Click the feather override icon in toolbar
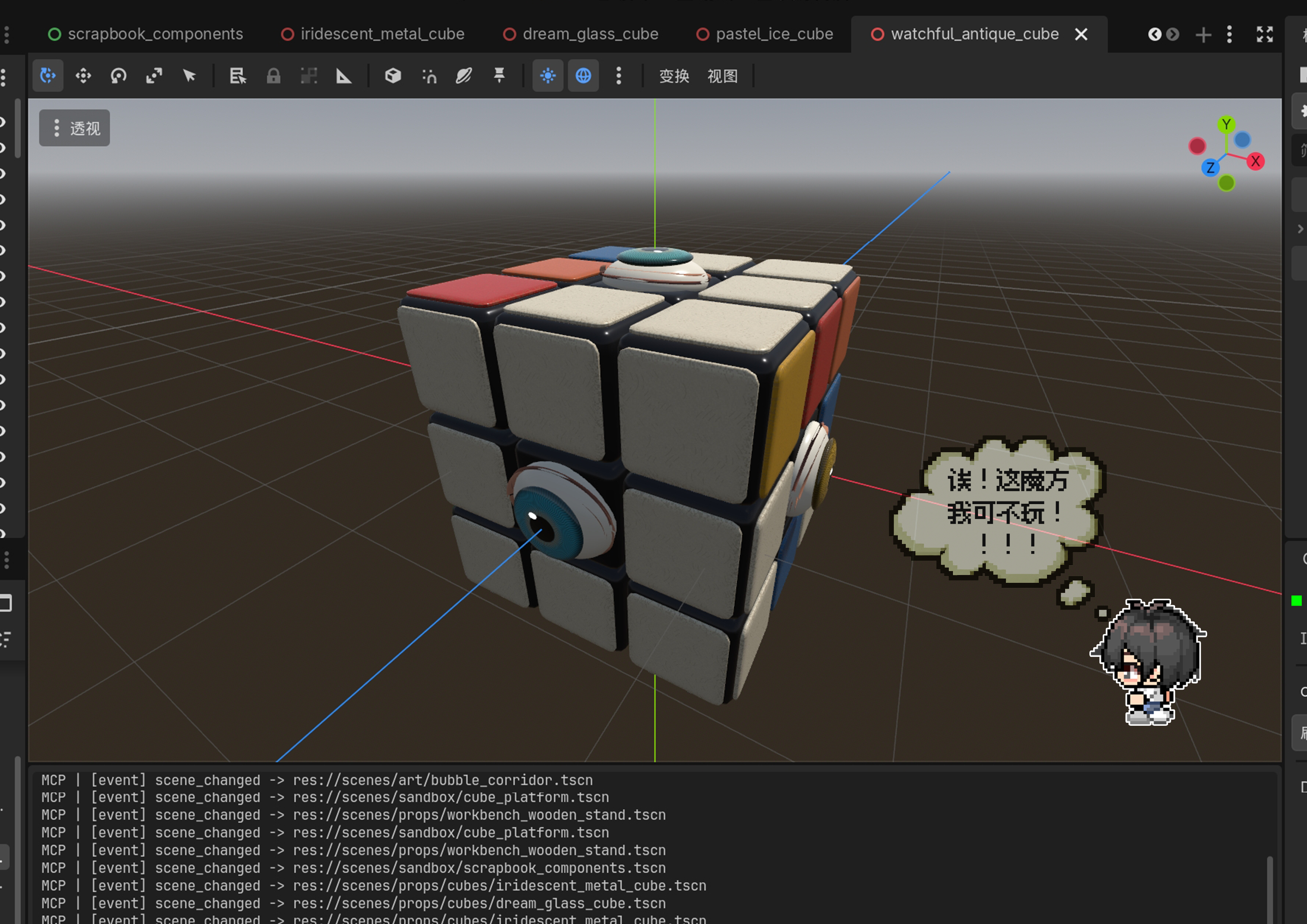1307x924 pixels. (x=464, y=76)
